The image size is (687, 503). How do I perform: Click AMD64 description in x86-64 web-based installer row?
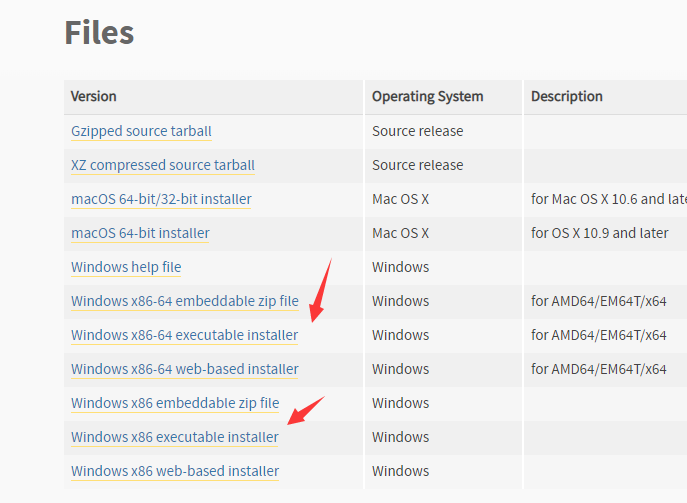click(x=598, y=369)
